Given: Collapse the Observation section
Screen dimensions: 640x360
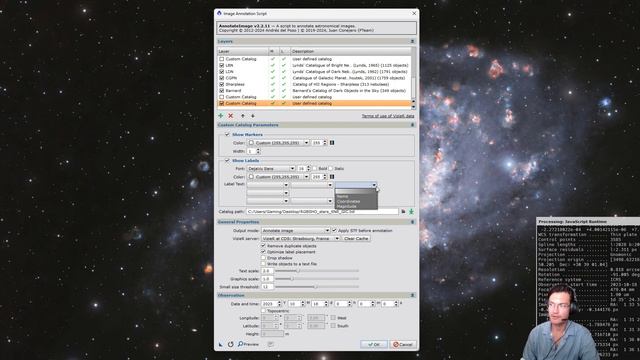Looking at the screenshot, I should 412,295.
